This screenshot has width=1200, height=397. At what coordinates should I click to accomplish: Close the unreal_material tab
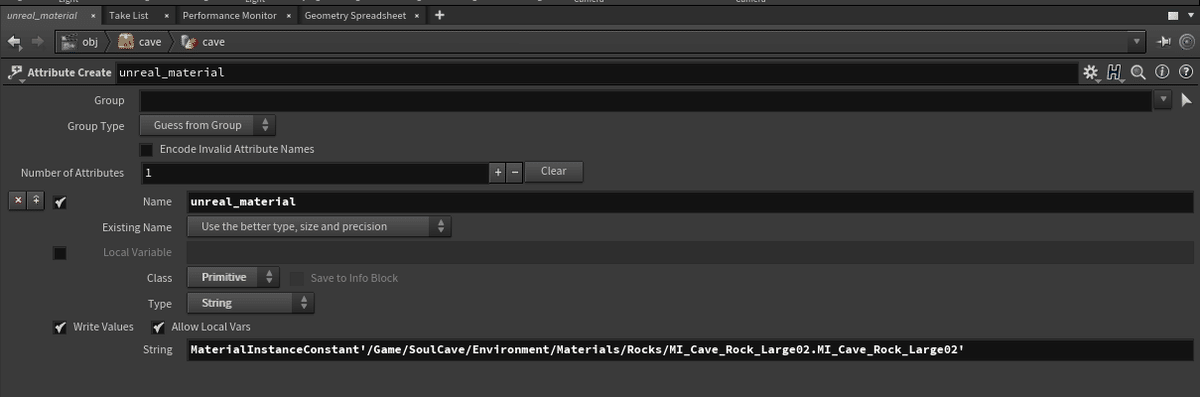(93, 16)
